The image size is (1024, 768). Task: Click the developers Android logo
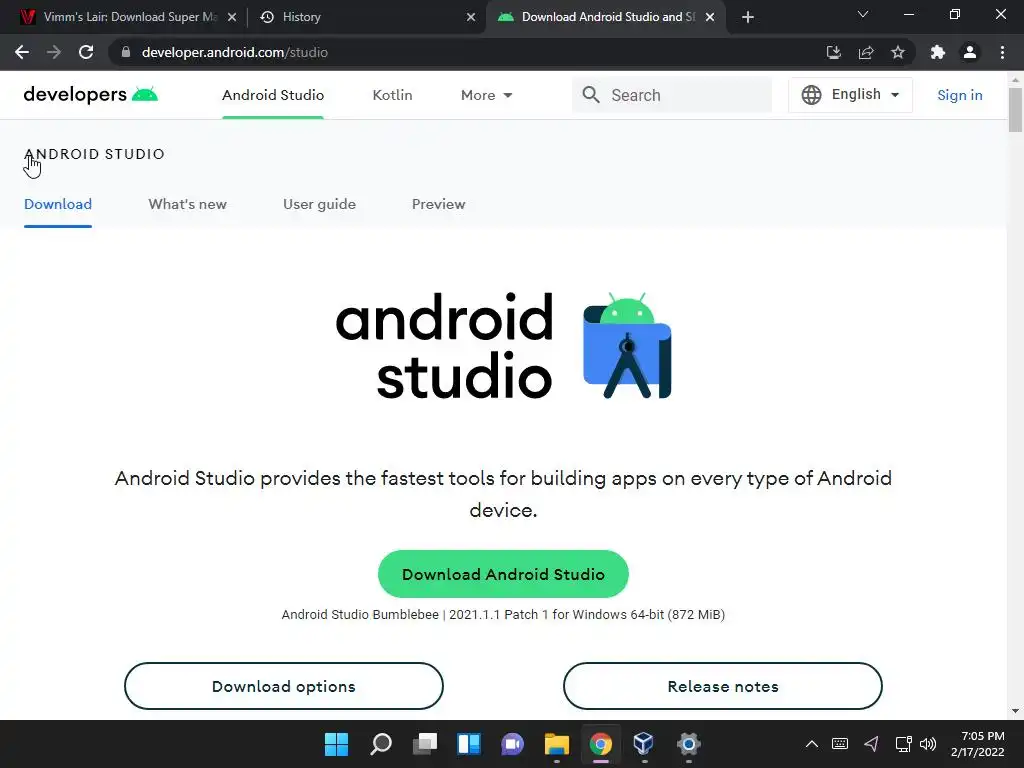point(91,95)
